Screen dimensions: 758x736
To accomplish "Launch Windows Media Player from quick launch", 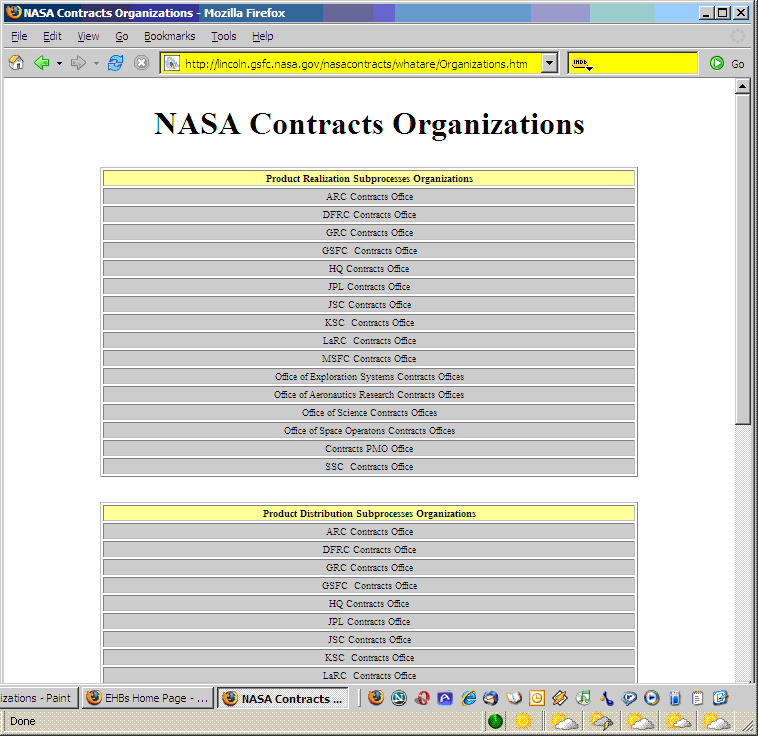I will tap(652, 698).
